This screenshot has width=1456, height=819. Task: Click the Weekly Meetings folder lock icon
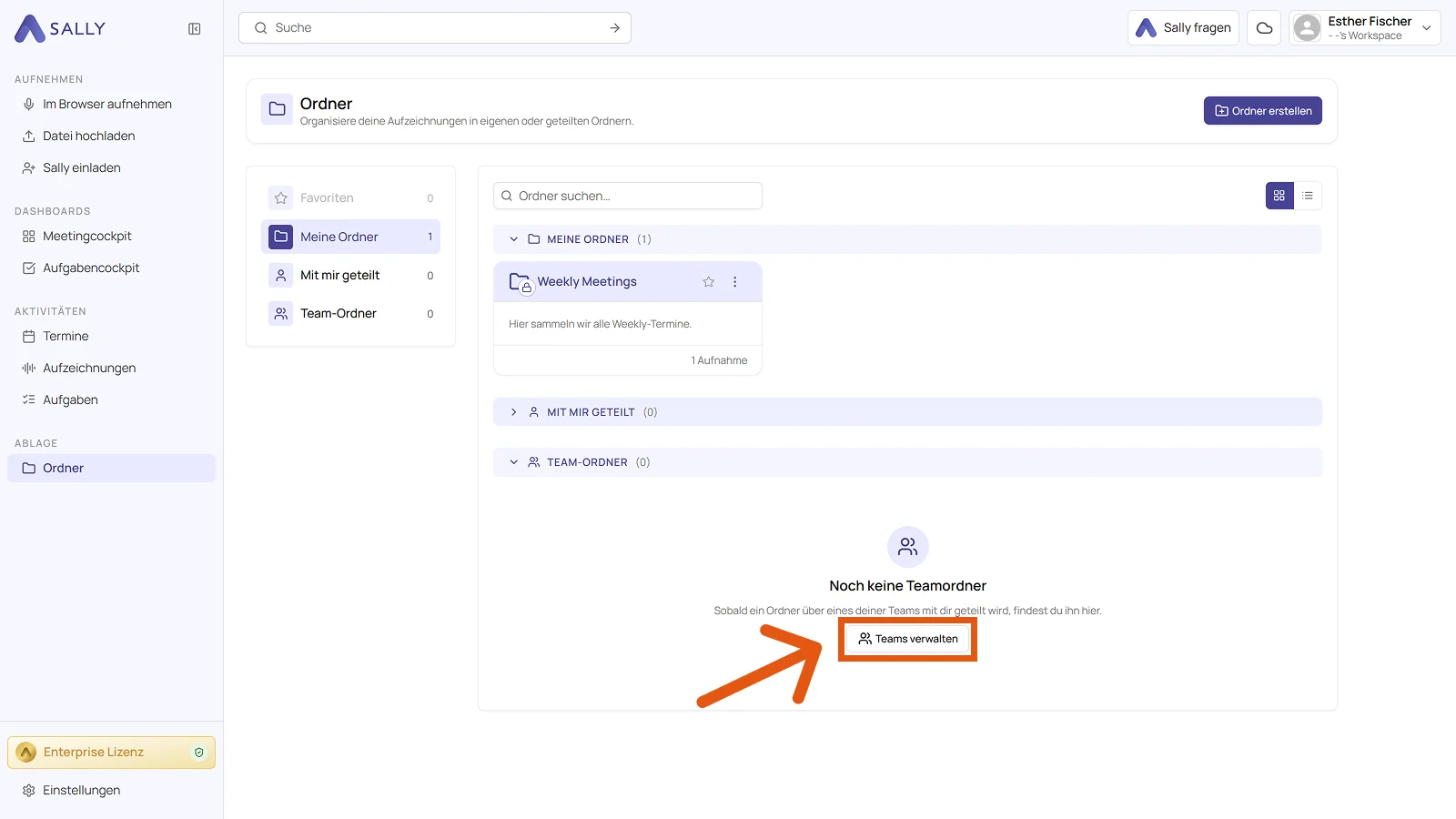point(526,288)
